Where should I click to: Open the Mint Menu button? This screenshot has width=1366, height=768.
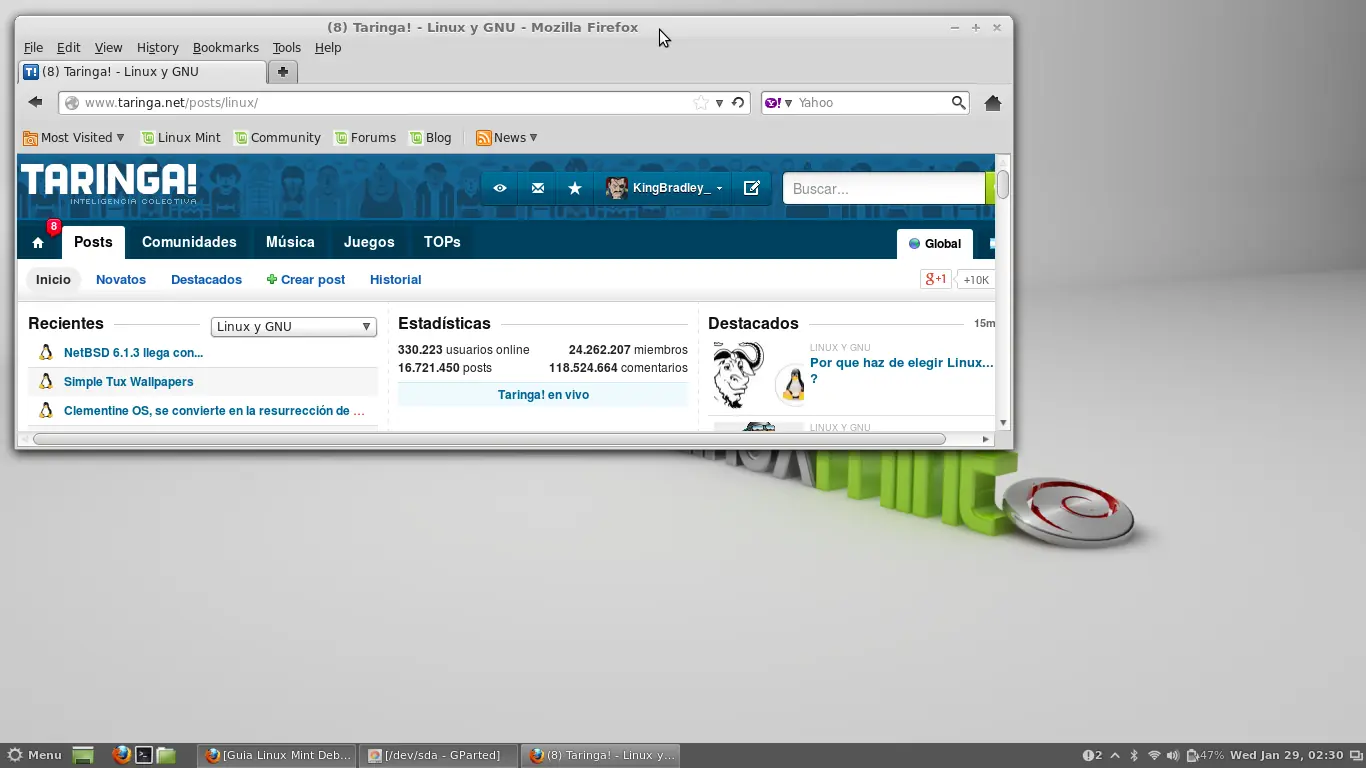click(34, 755)
